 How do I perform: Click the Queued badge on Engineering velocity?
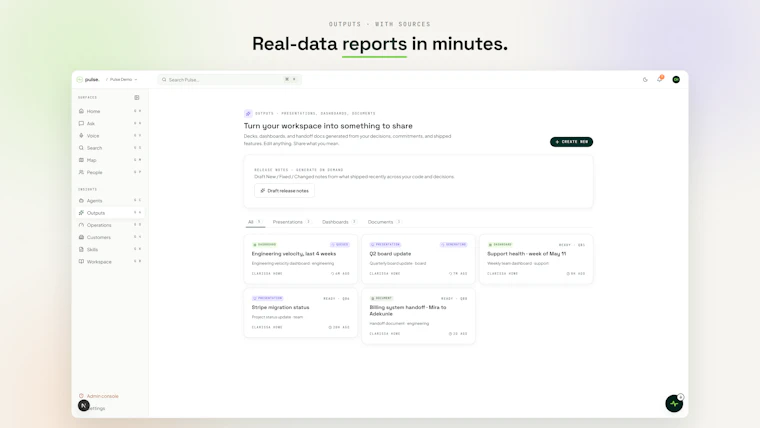point(340,244)
